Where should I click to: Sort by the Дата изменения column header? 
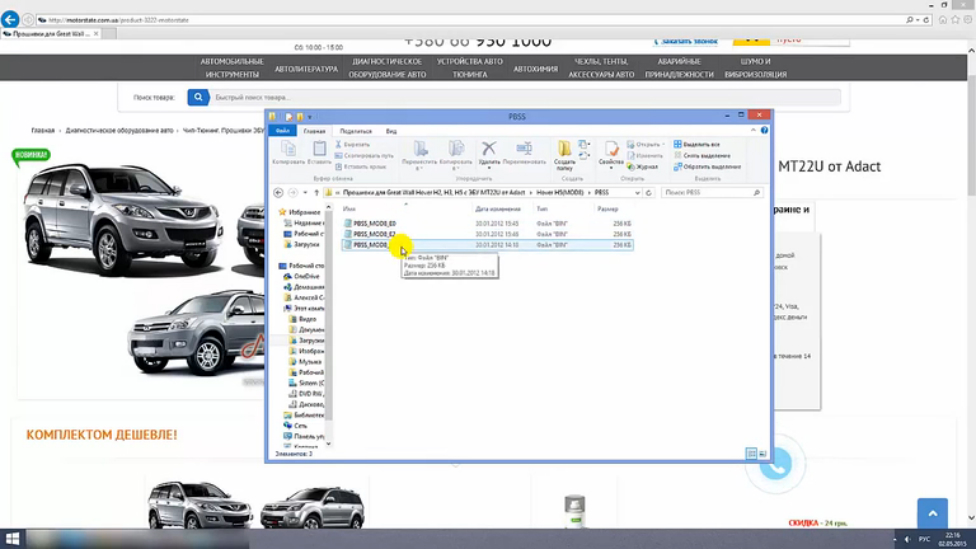coord(498,209)
